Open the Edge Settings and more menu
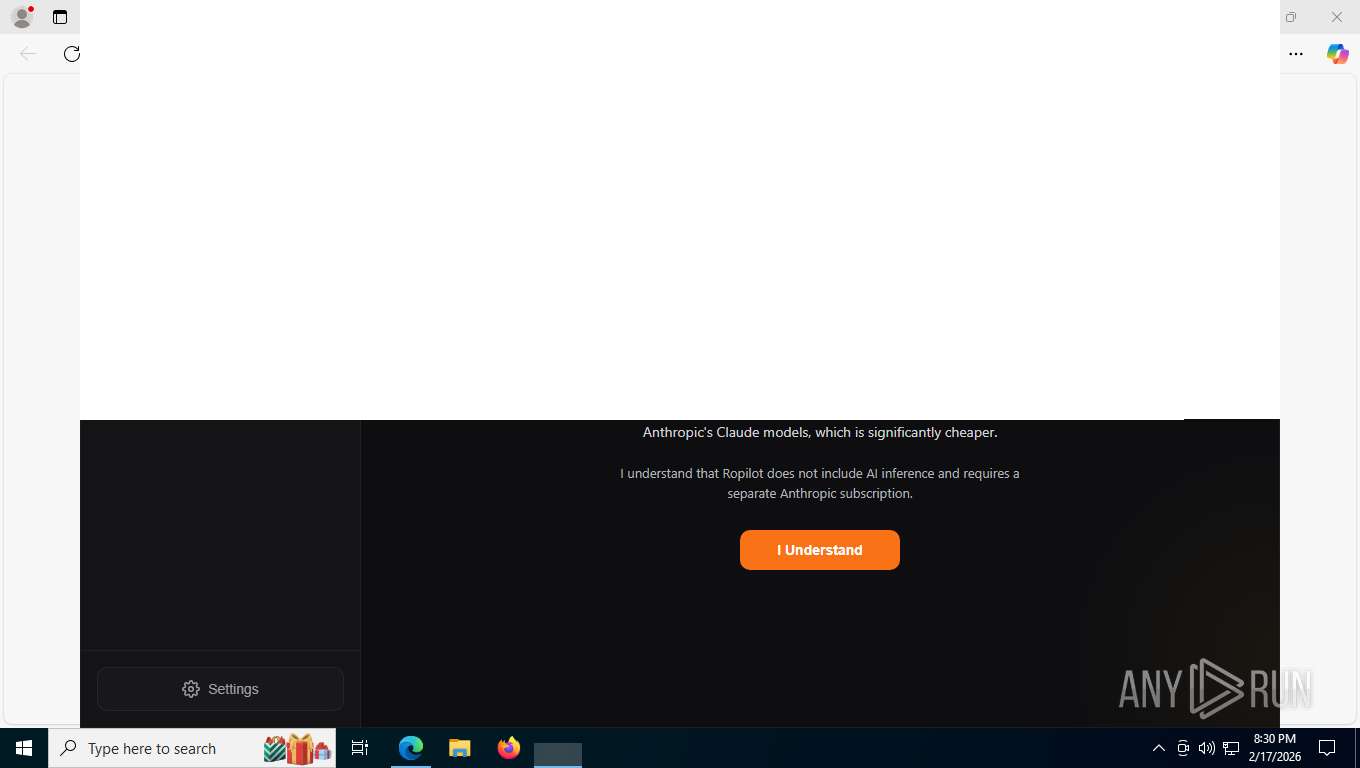Viewport: 1360px width, 768px height. click(1296, 54)
